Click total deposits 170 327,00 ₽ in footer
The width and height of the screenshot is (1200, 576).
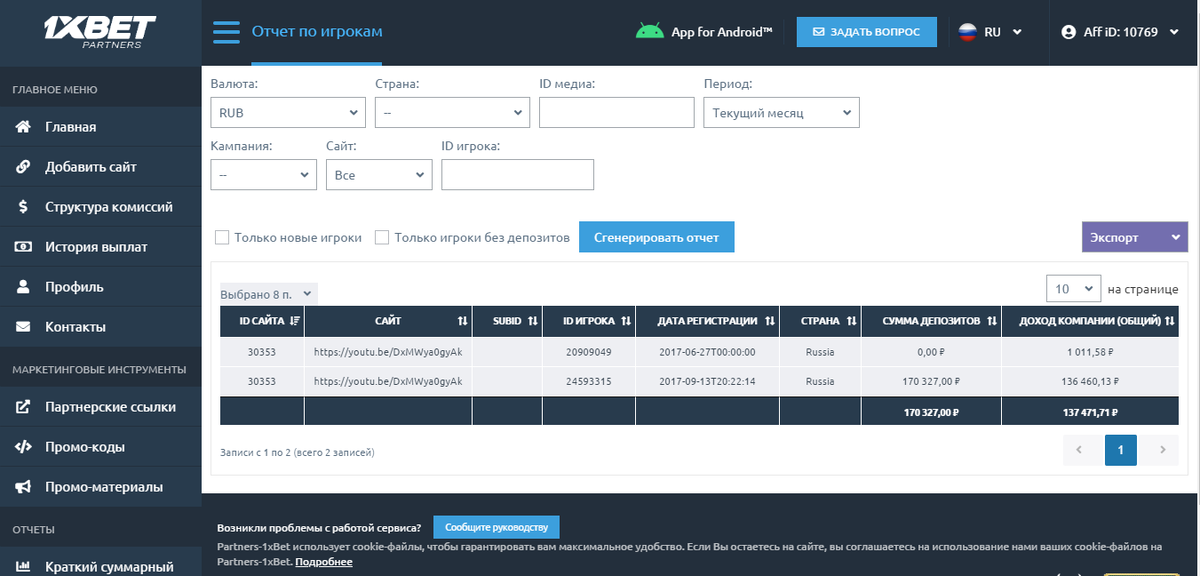pos(930,412)
